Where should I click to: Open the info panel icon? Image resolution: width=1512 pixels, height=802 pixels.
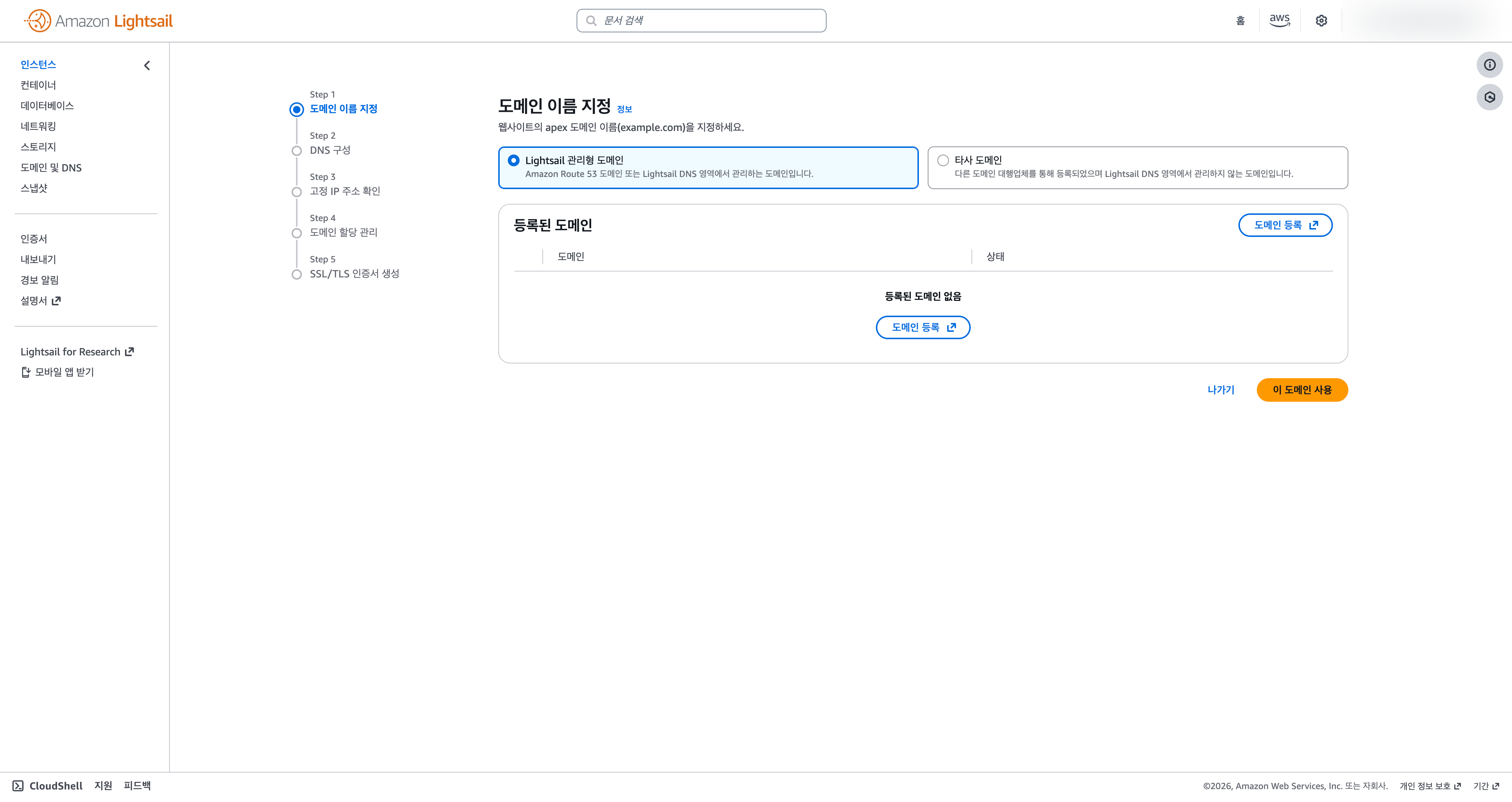coord(1490,65)
